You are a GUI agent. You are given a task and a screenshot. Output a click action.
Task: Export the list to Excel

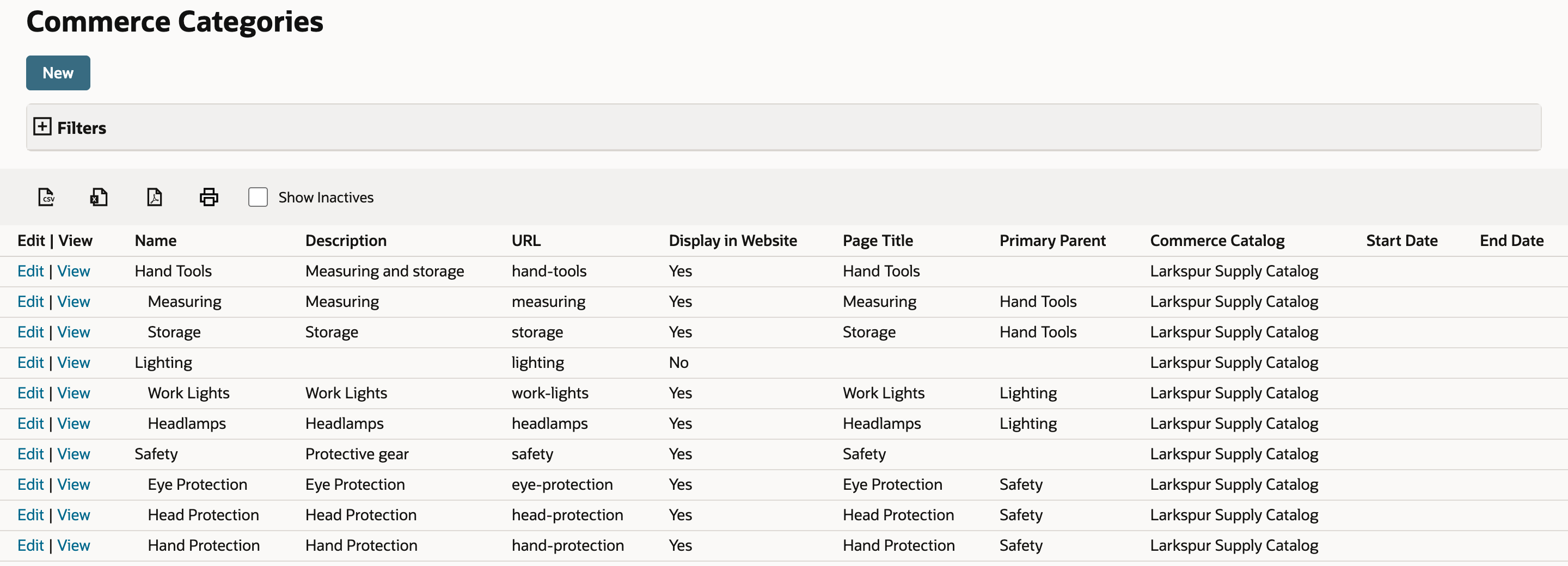[99, 197]
